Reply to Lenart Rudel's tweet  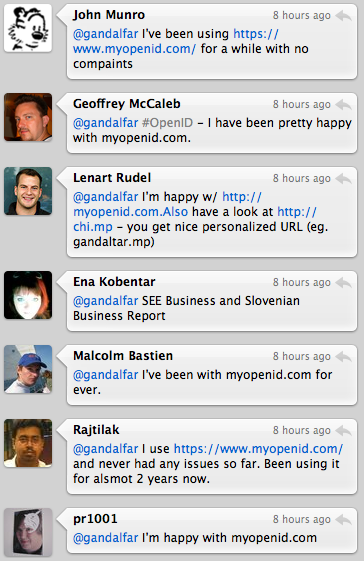(344, 179)
